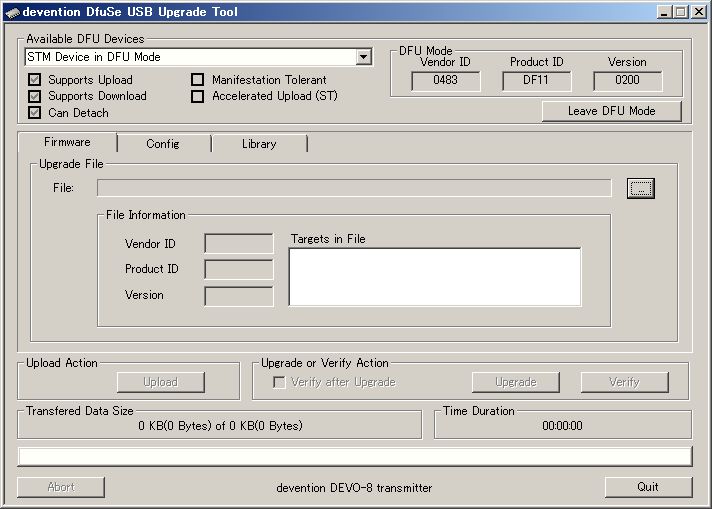Switch to the Library tab

tap(259, 144)
